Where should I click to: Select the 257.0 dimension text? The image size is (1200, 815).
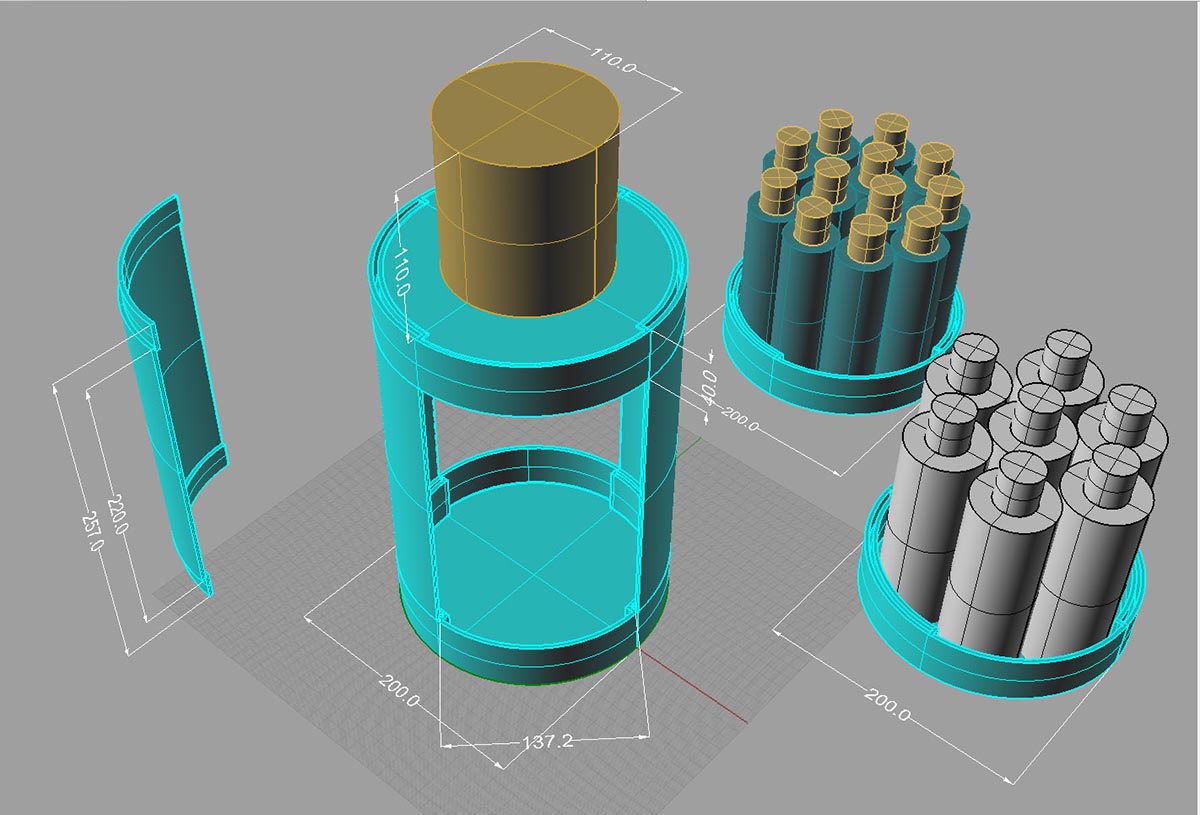[x=95, y=533]
